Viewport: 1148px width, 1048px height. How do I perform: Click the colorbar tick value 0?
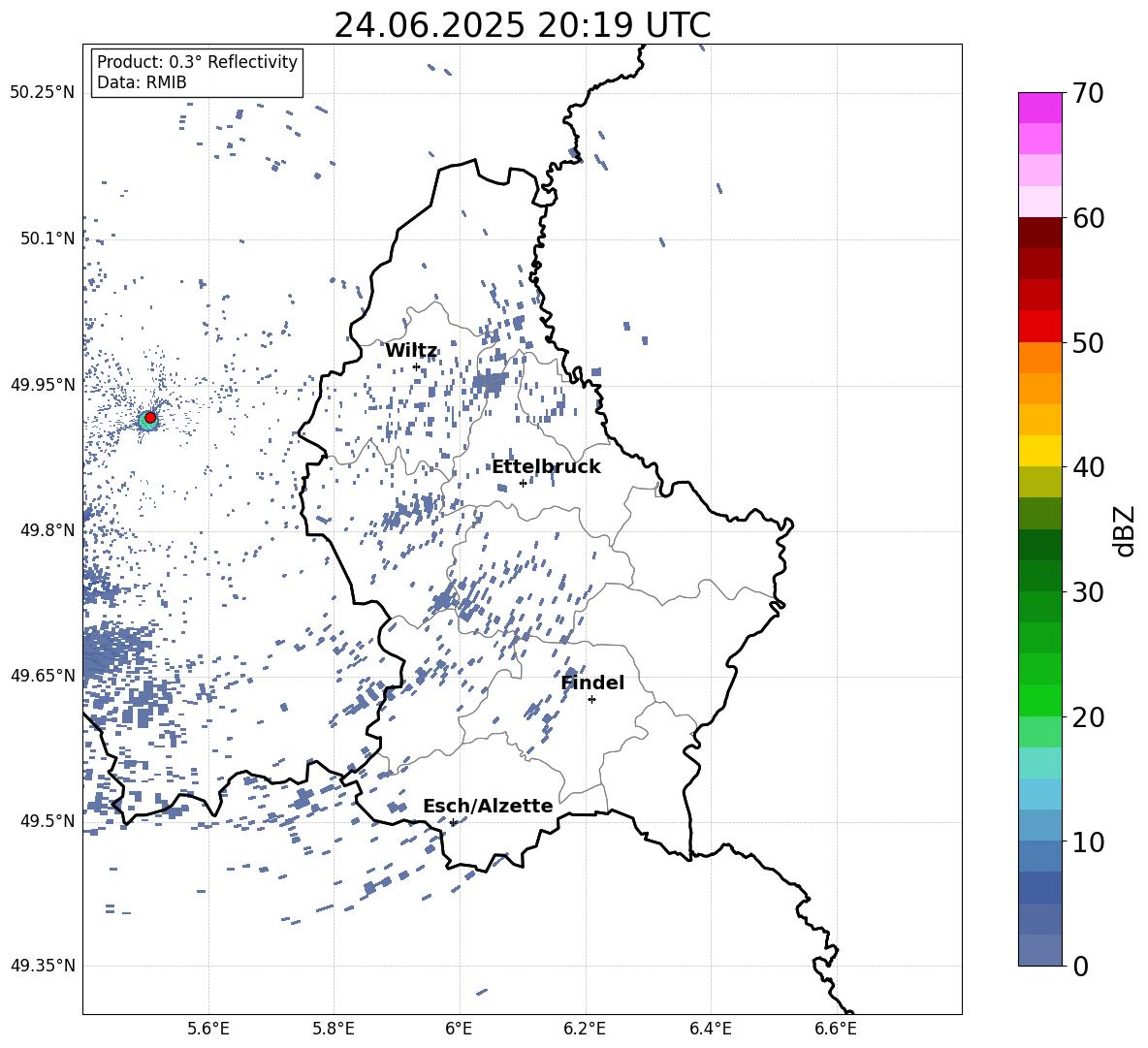pos(1080,966)
